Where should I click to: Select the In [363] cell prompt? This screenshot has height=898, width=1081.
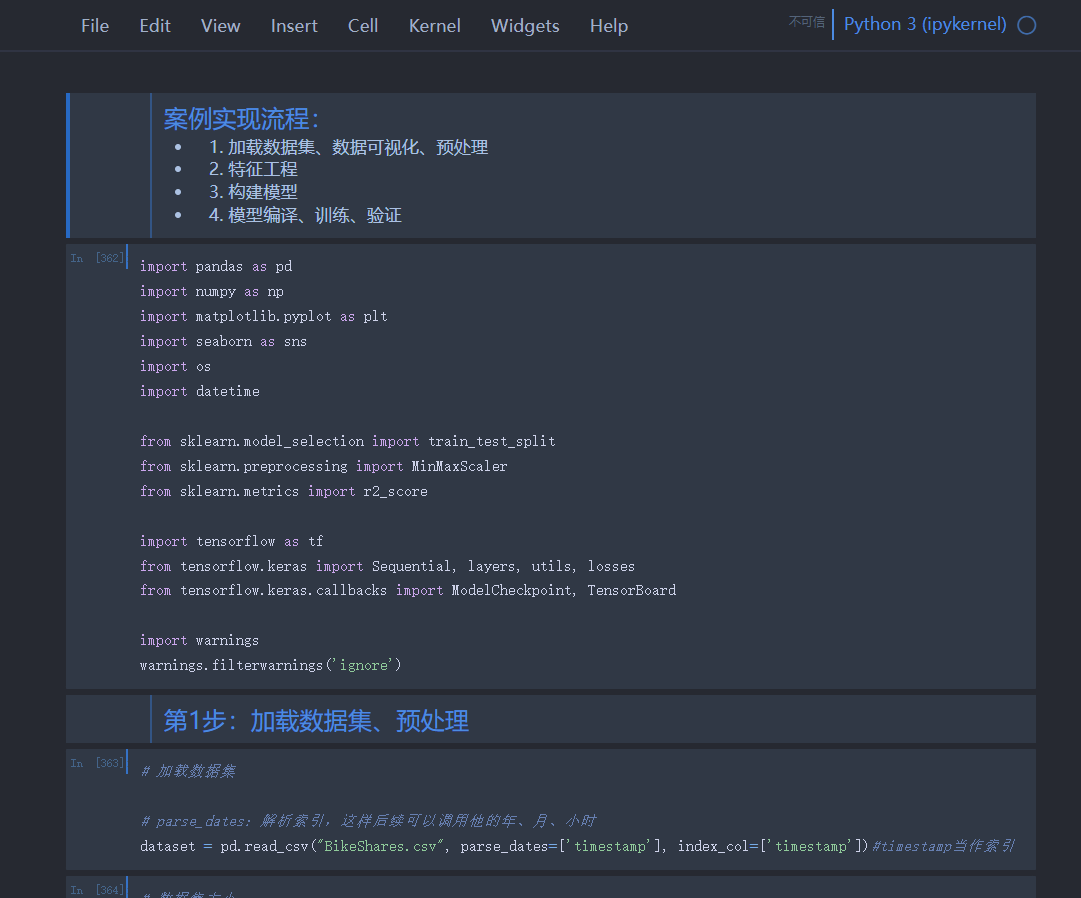tap(97, 763)
